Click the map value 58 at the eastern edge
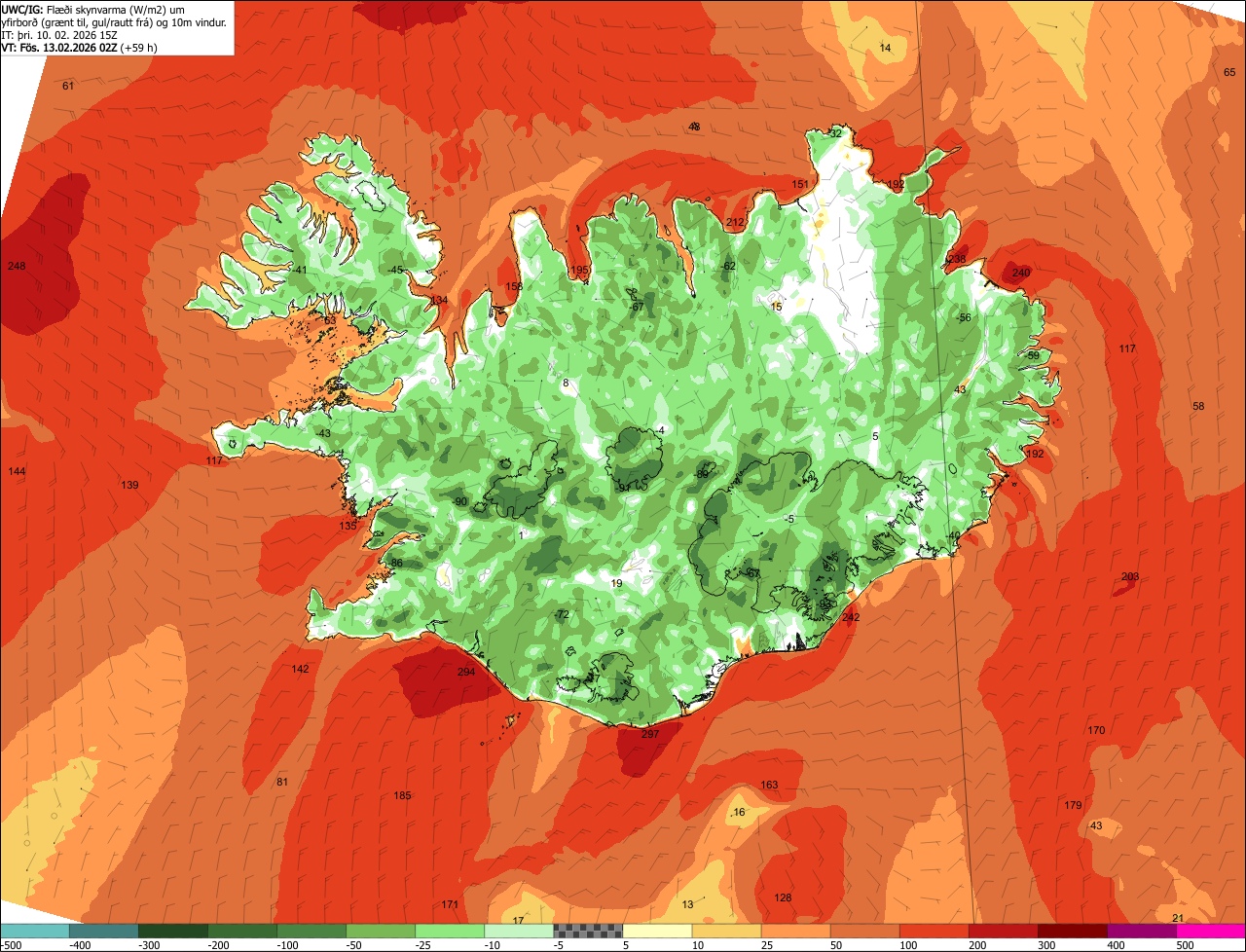Image resolution: width=1246 pixels, height=952 pixels. pyautogui.click(x=1198, y=406)
